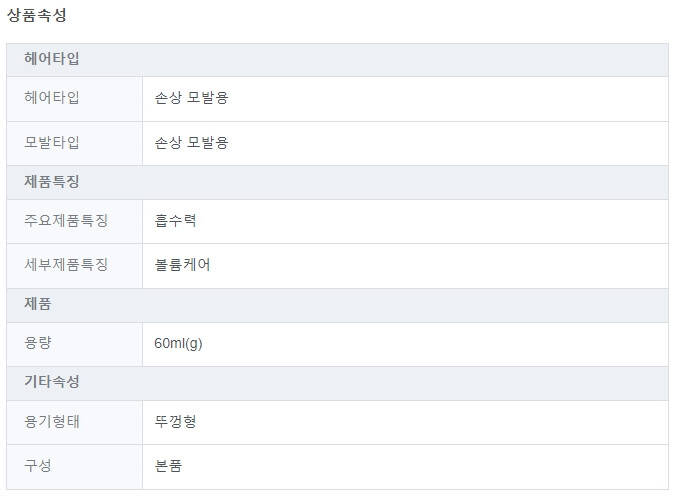Select 손상 모발용 value in the 모발타입 row
678x496 pixels.
[191, 142]
